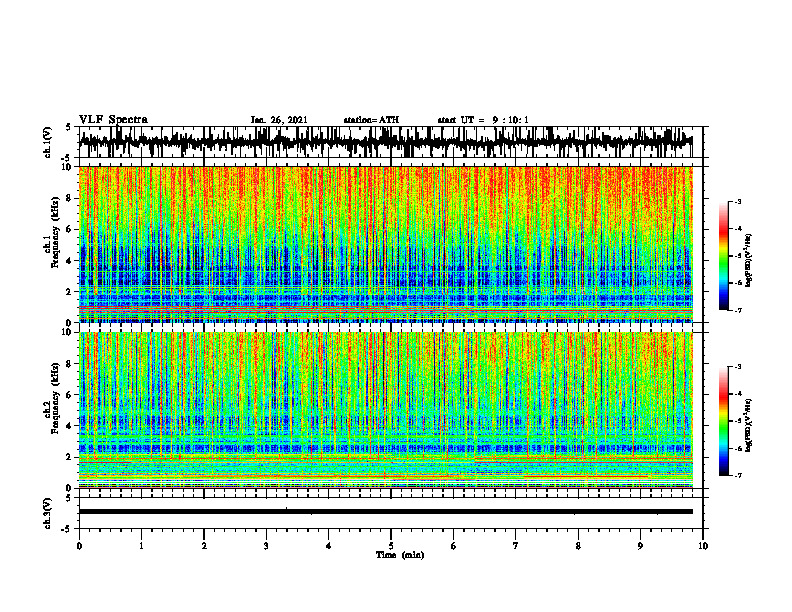This screenshot has height=612, width=792.
Task: Click inside the ch.2 spectrogram panel
Action: (x=386, y=410)
